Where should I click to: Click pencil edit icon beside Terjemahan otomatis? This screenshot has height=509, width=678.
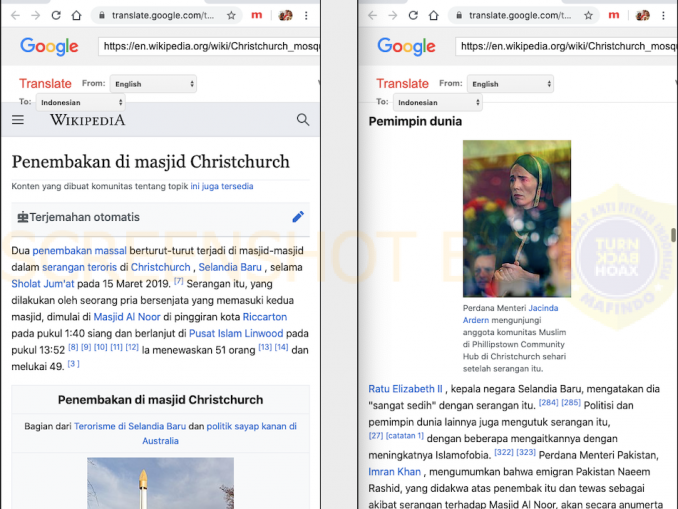coord(298,217)
